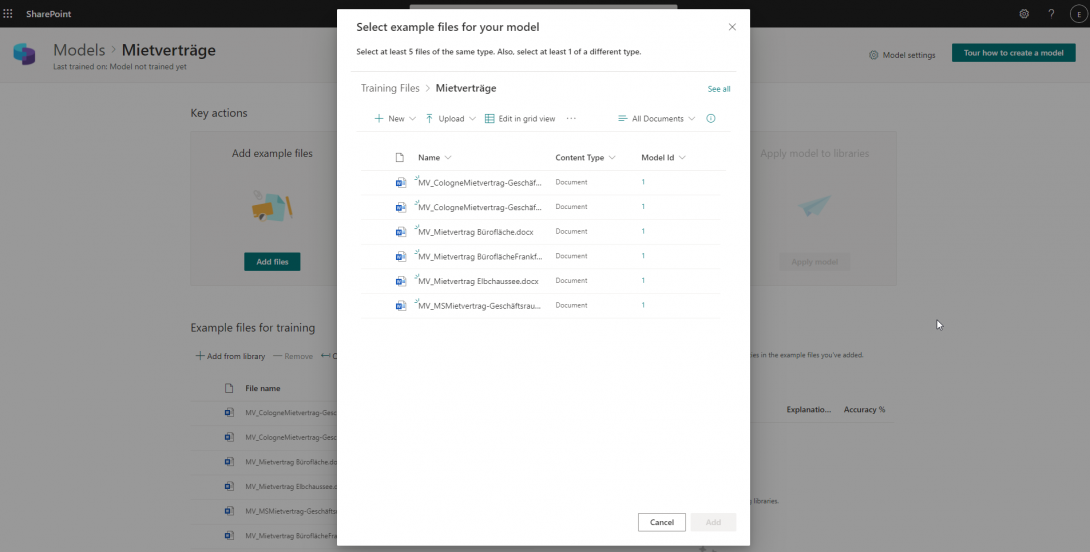Click the Mietverträge breadcrumb in dialog

coord(466,88)
